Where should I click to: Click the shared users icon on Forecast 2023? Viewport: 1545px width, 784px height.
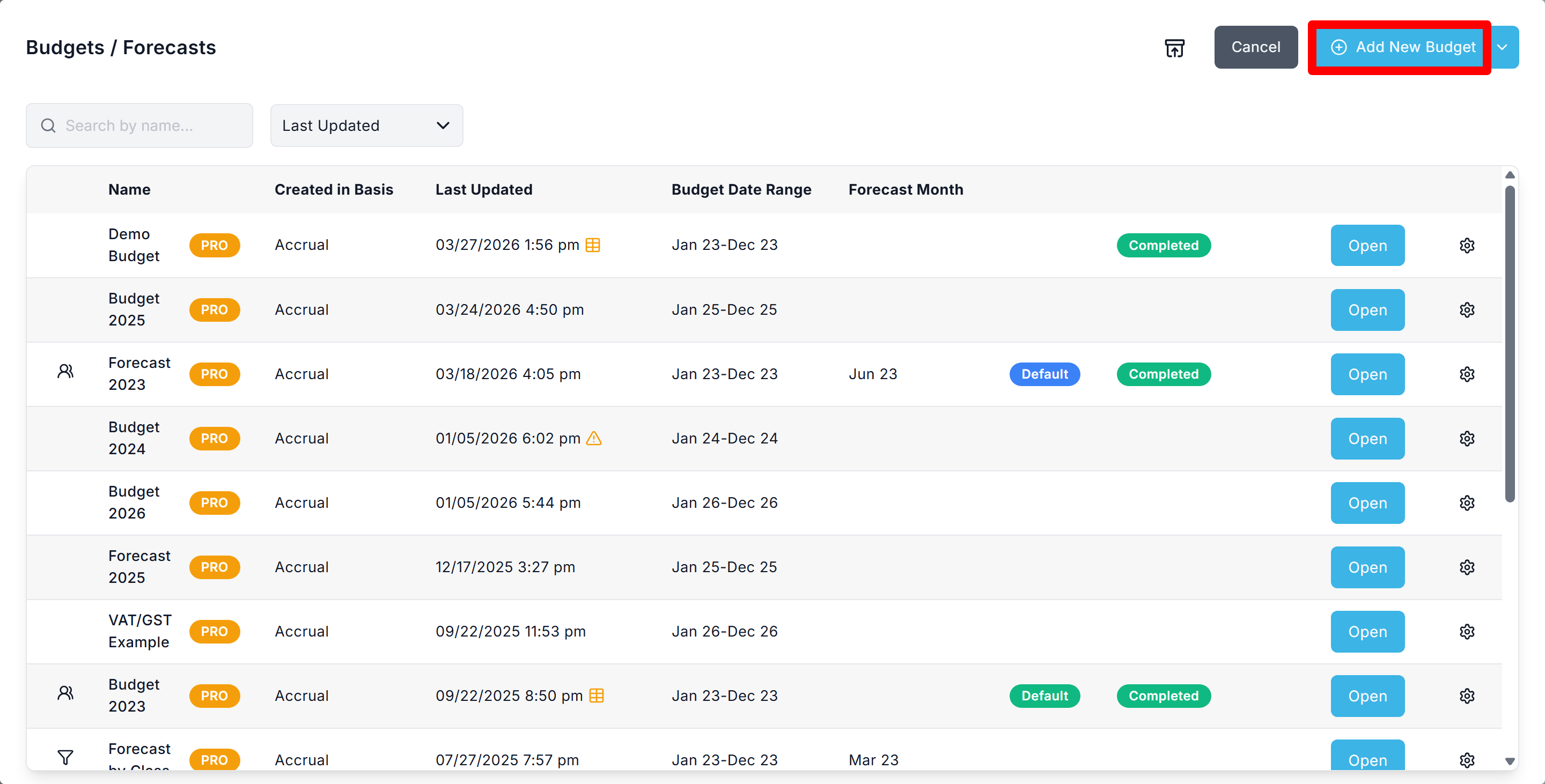(x=65, y=372)
